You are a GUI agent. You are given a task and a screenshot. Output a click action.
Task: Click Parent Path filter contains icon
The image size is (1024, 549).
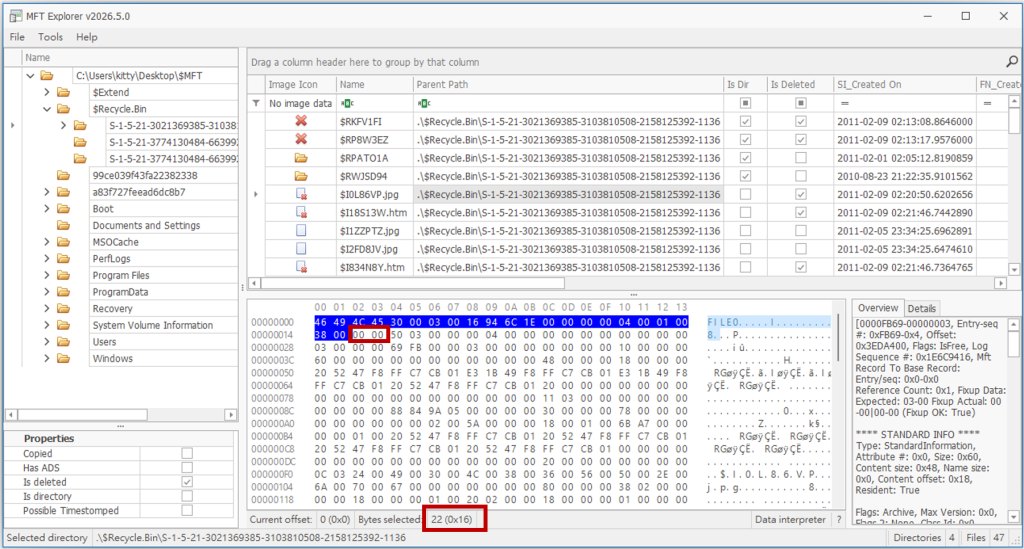click(x=424, y=103)
